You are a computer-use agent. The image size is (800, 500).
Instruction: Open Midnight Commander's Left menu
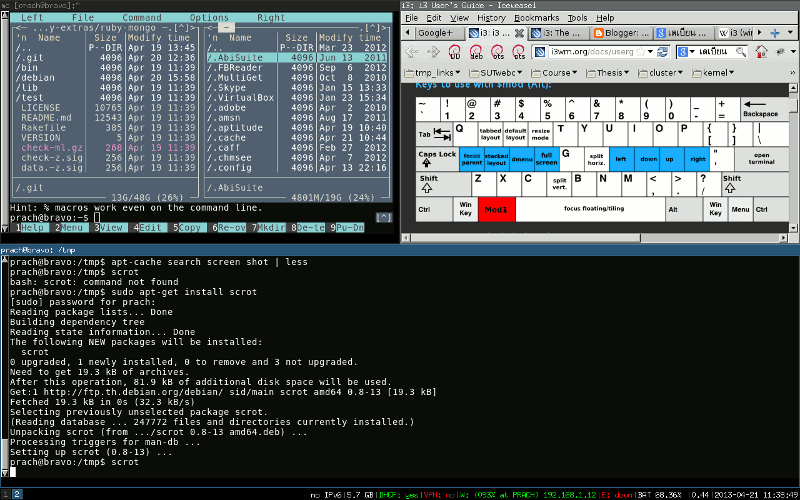pos(32,18)
